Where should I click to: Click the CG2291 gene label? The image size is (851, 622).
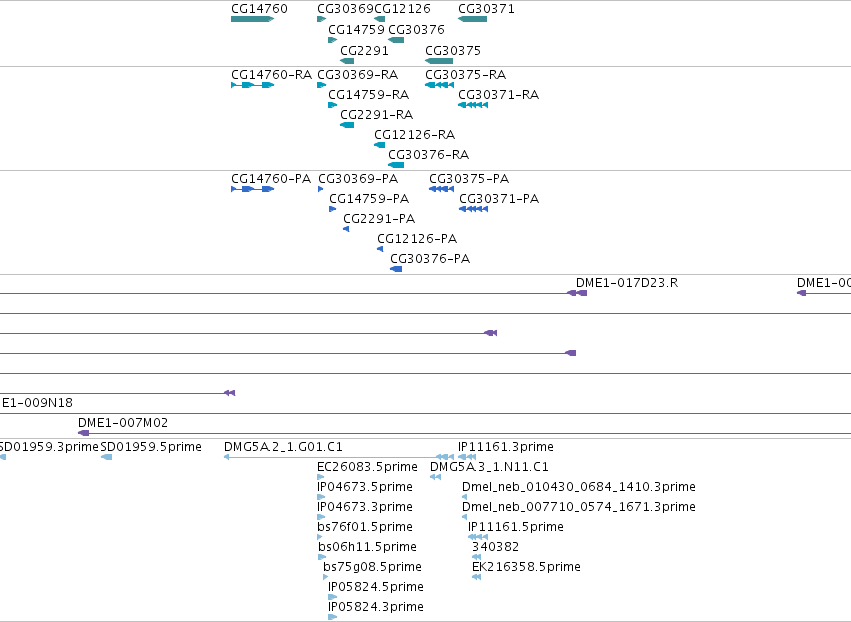tap(364, 50)
